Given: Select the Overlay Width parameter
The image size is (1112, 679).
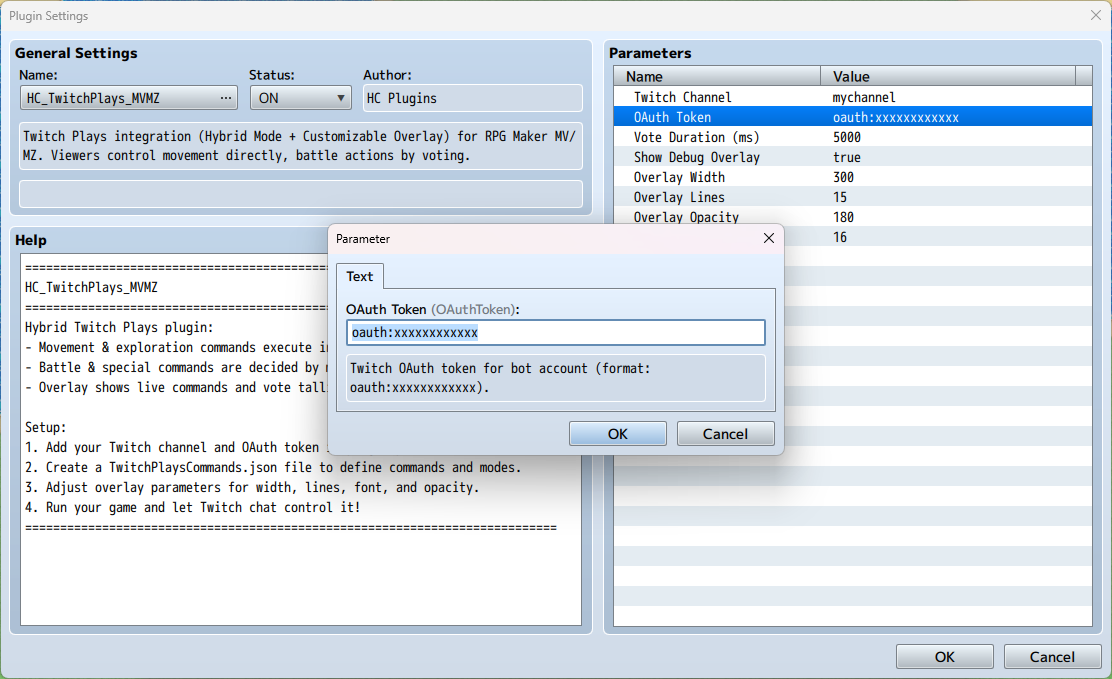Looking at the screenshot, I should [852, 177].
